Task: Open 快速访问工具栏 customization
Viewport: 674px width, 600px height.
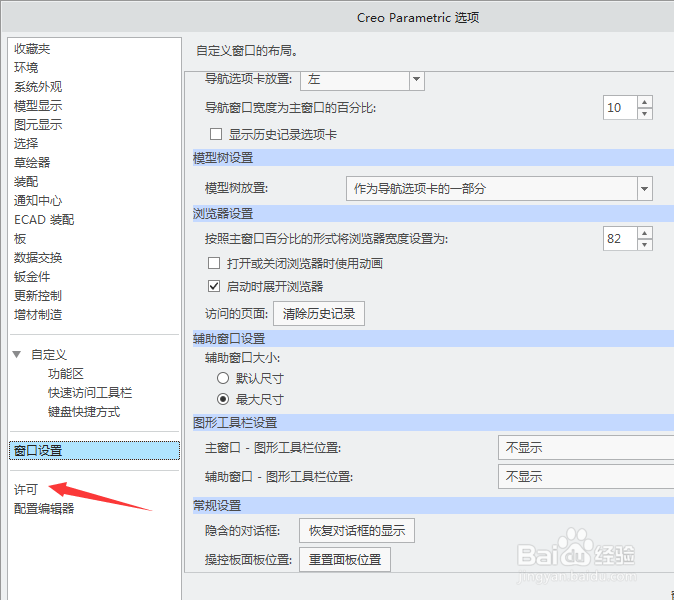Action: (x=90, y=392)
